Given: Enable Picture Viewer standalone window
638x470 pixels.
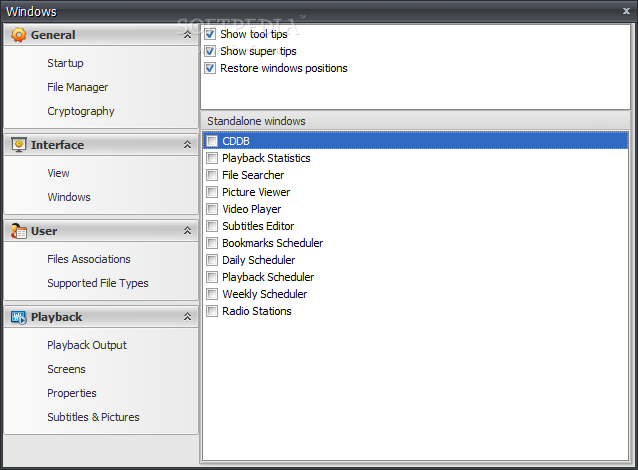Looking at the screenshot, I should point(212,192).
